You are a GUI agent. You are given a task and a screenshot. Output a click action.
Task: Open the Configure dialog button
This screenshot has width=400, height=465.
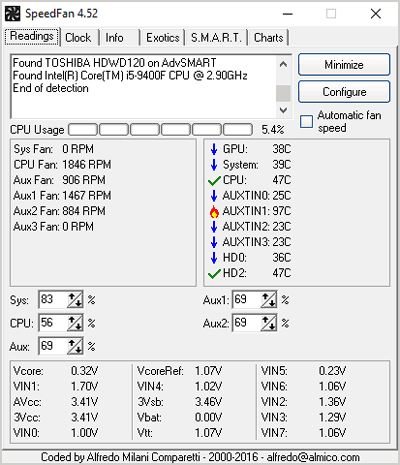[x=344, y=92]
